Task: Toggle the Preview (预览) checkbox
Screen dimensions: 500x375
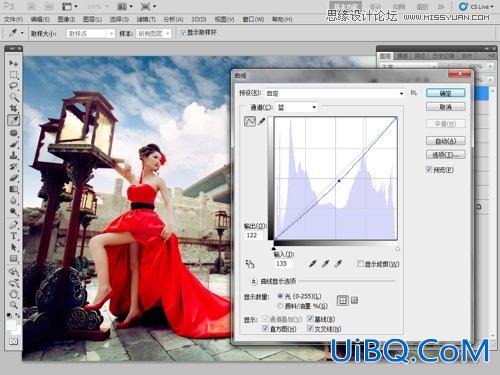Action: coord(429,169)
